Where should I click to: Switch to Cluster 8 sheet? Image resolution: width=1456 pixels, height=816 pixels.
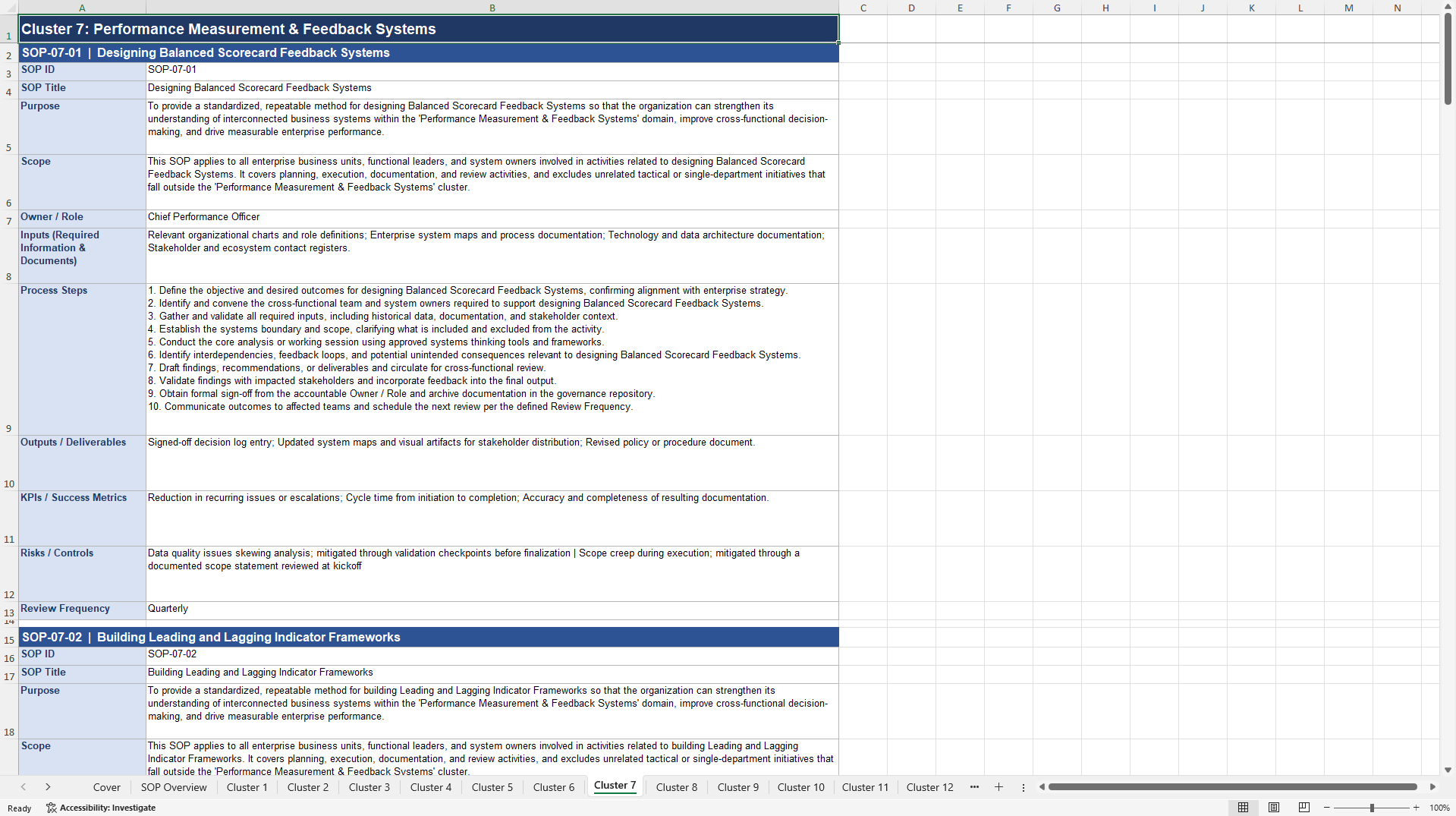click(677, 787)
